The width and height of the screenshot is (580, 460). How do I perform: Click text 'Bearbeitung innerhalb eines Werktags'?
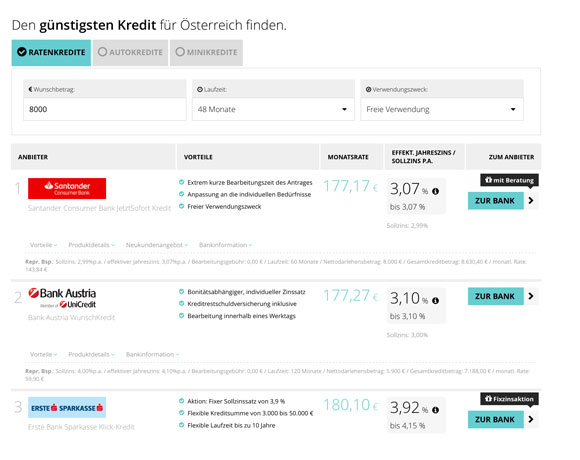(x=241, y=316)
